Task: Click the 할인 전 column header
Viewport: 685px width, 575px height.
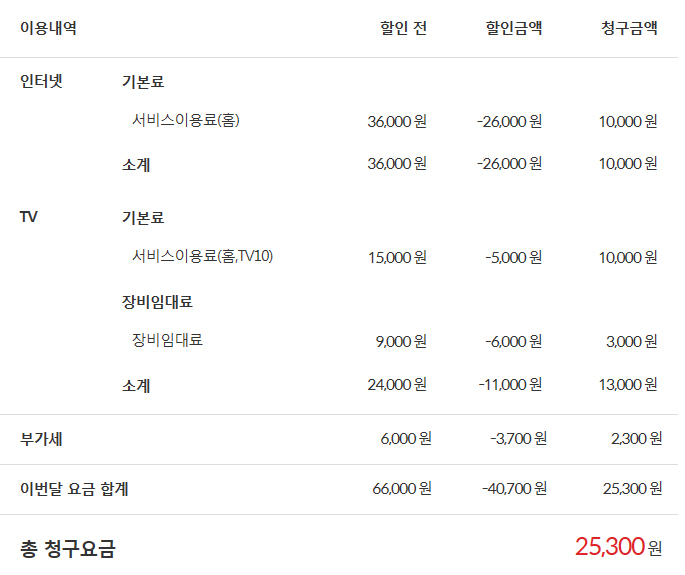Action: tap(403, 28)
